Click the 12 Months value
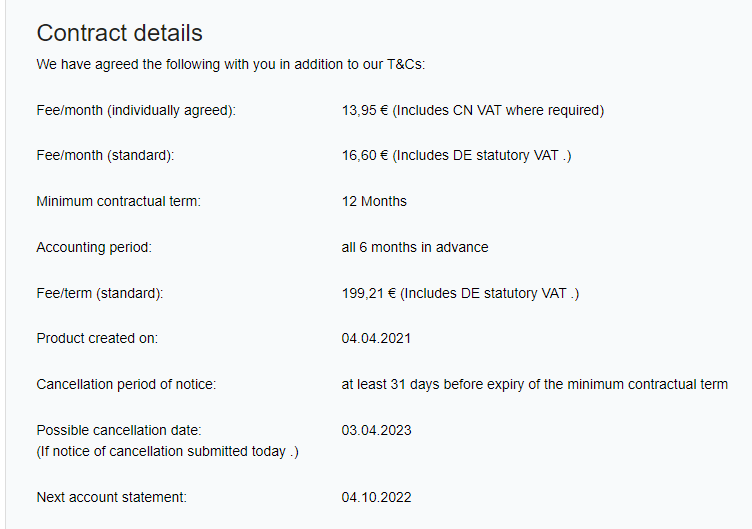 coord(374,201)
